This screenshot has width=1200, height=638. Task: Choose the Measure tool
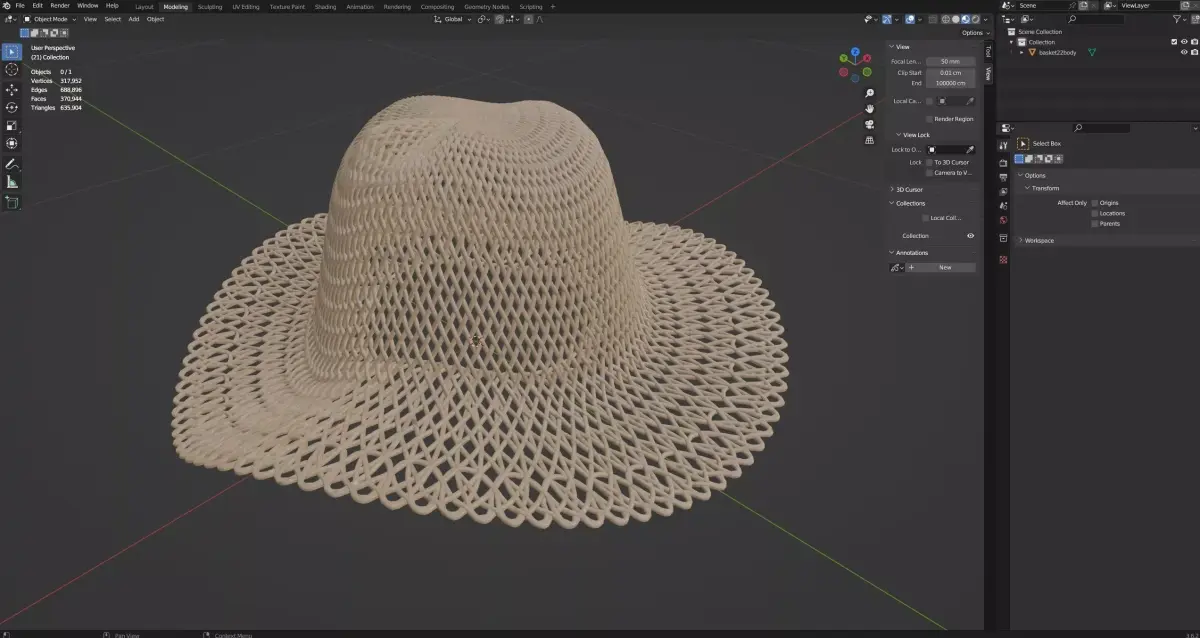[12, 182]
